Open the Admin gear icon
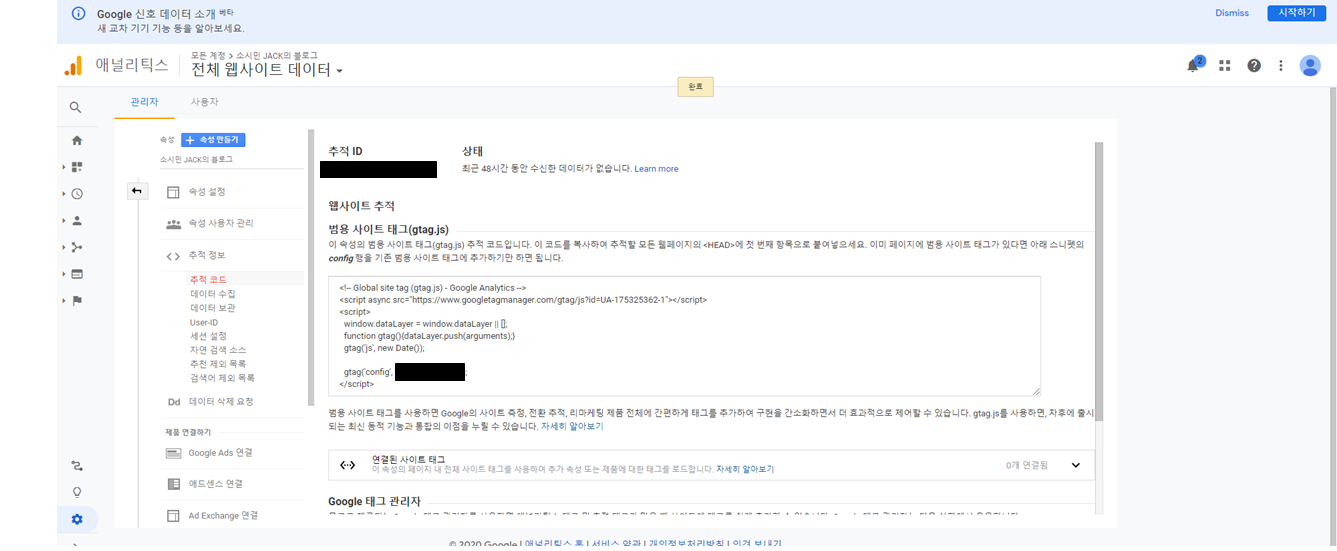This screenshot has height=551, width=1337. click(x=77, y=519)
